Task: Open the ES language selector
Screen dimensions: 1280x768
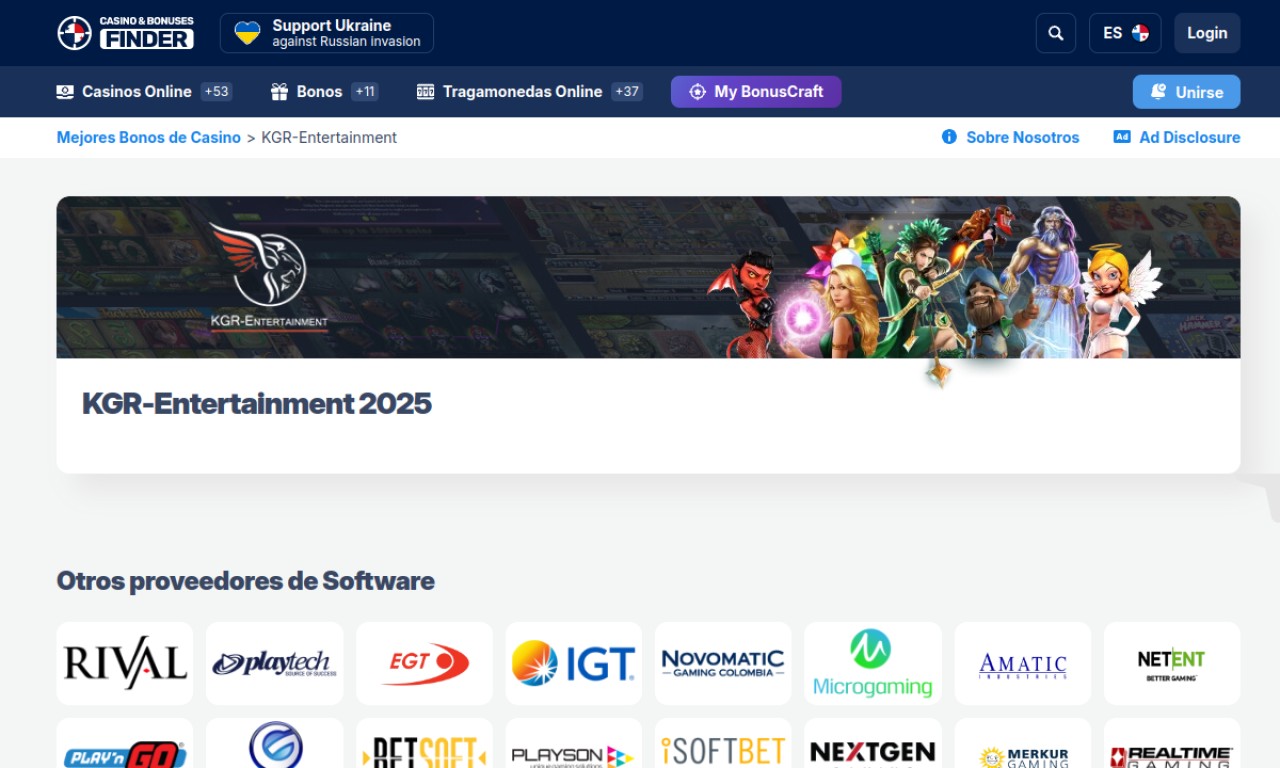Action: pos(1125,33)
